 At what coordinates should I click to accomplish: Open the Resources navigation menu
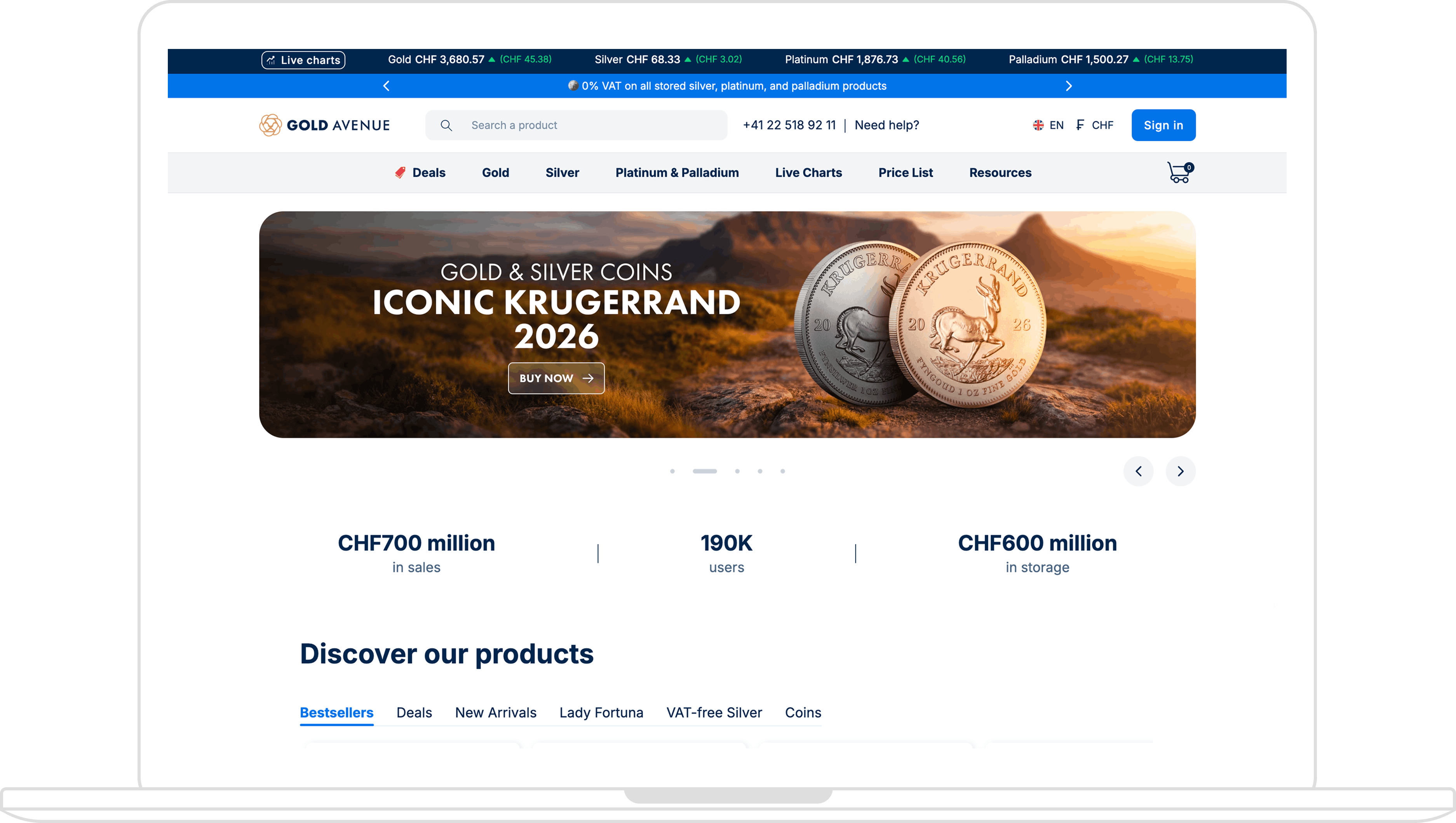click(x=1000, y=173)
